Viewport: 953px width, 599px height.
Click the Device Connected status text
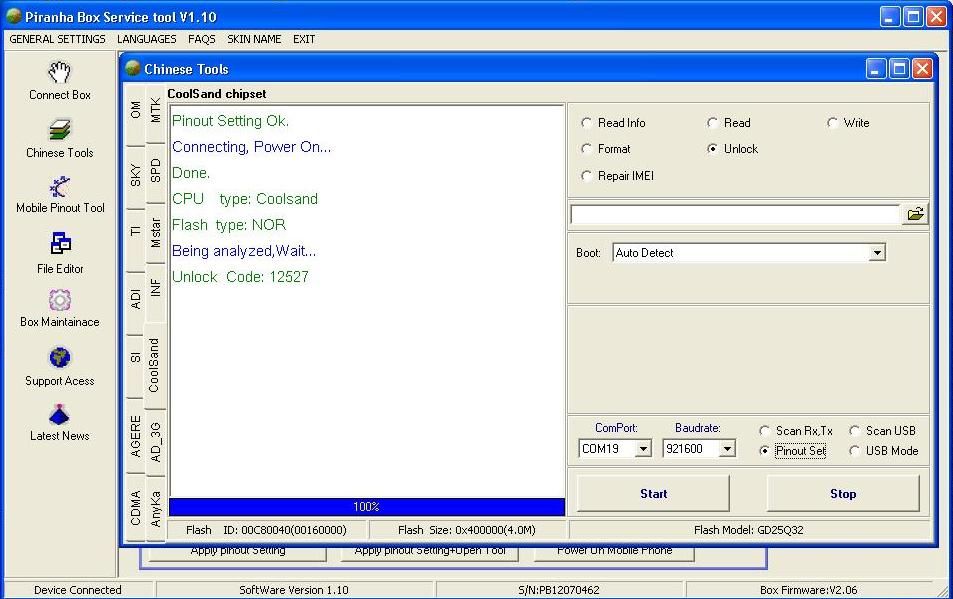(78, 590)
